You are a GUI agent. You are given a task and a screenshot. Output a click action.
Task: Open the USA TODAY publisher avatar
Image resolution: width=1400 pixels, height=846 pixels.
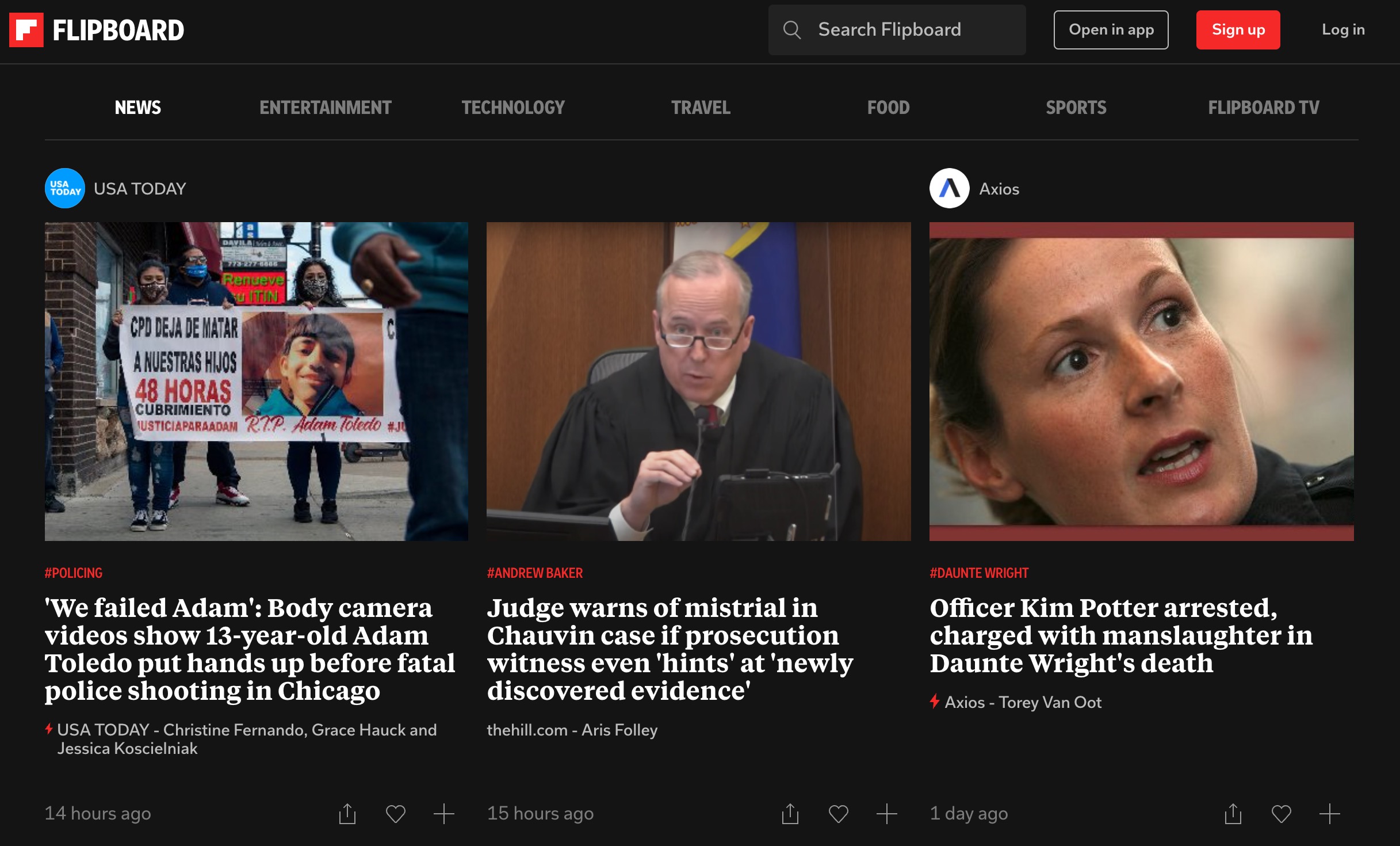point(64,188)
